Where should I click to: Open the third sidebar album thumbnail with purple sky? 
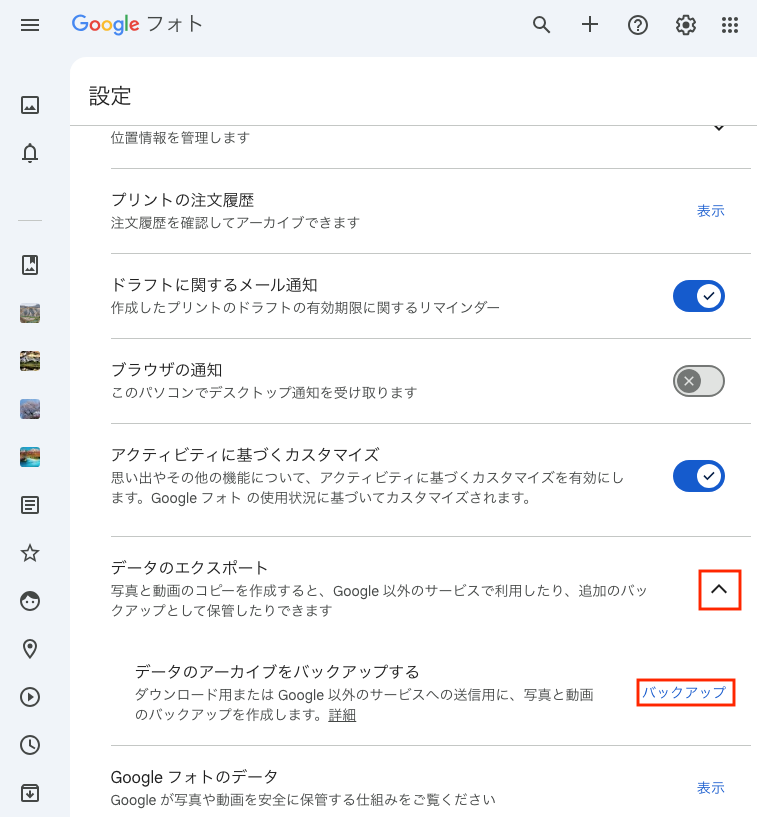pyautogui.click(x=30, y=409)
